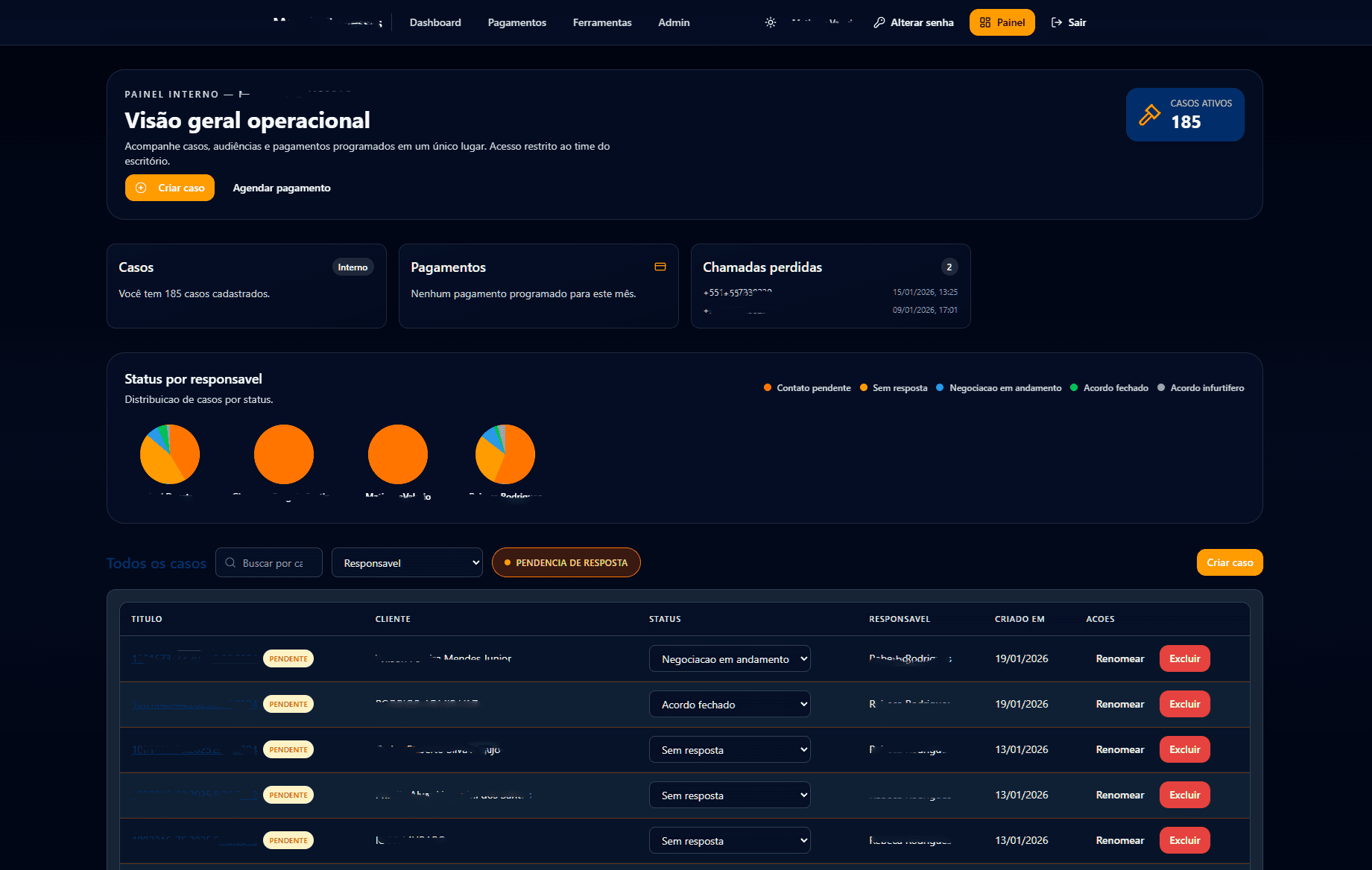Click the gavel icon in Casos Ativos
This screenshot has width=1372, height=870.
point(1149,115)
